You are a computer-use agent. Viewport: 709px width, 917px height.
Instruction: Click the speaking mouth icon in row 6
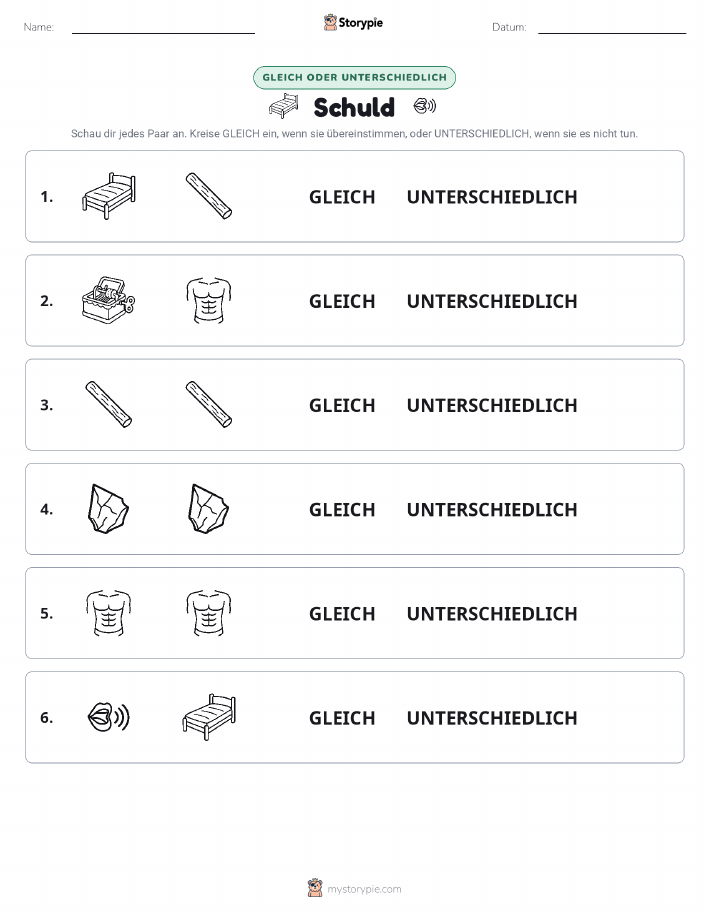[109, 717]
